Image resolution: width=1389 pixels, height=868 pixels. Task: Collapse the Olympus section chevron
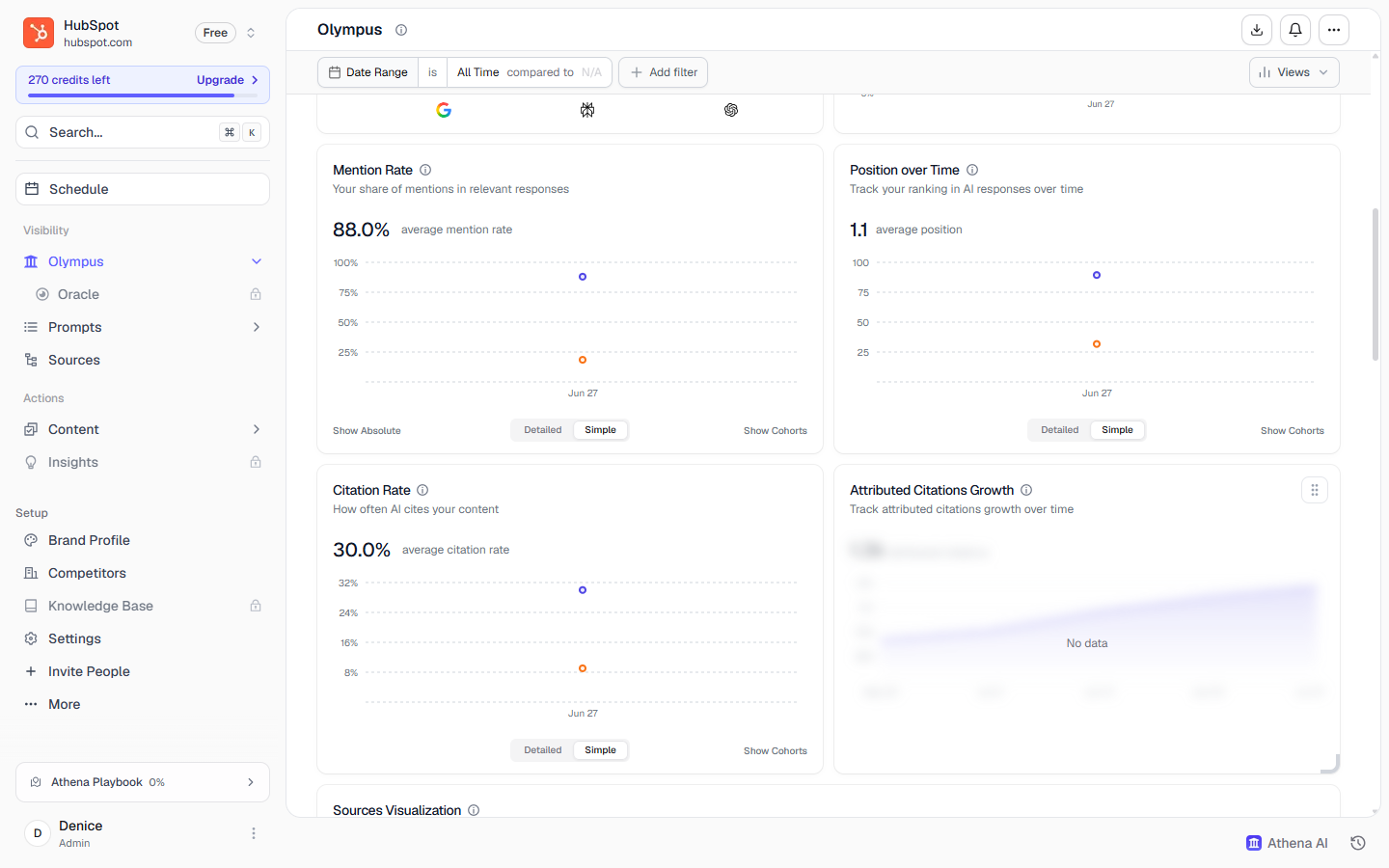click(x=257, y=261)
